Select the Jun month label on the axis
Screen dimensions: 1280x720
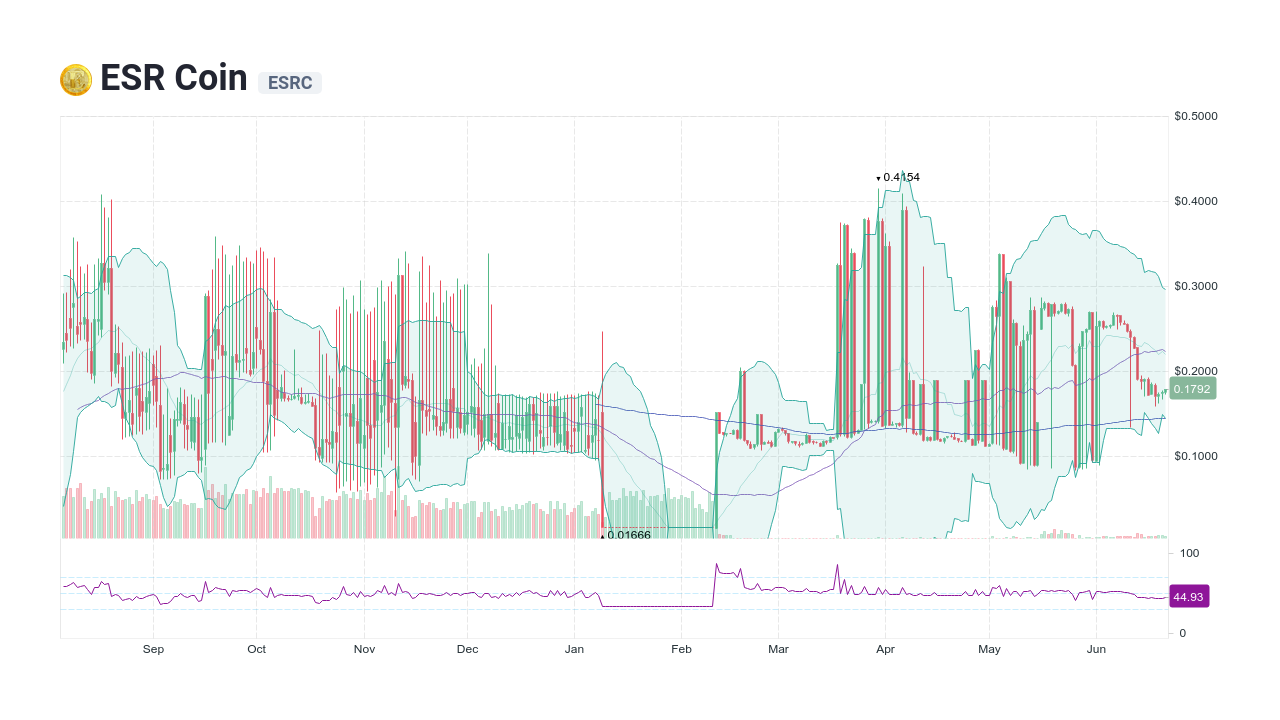(1096, 649)
